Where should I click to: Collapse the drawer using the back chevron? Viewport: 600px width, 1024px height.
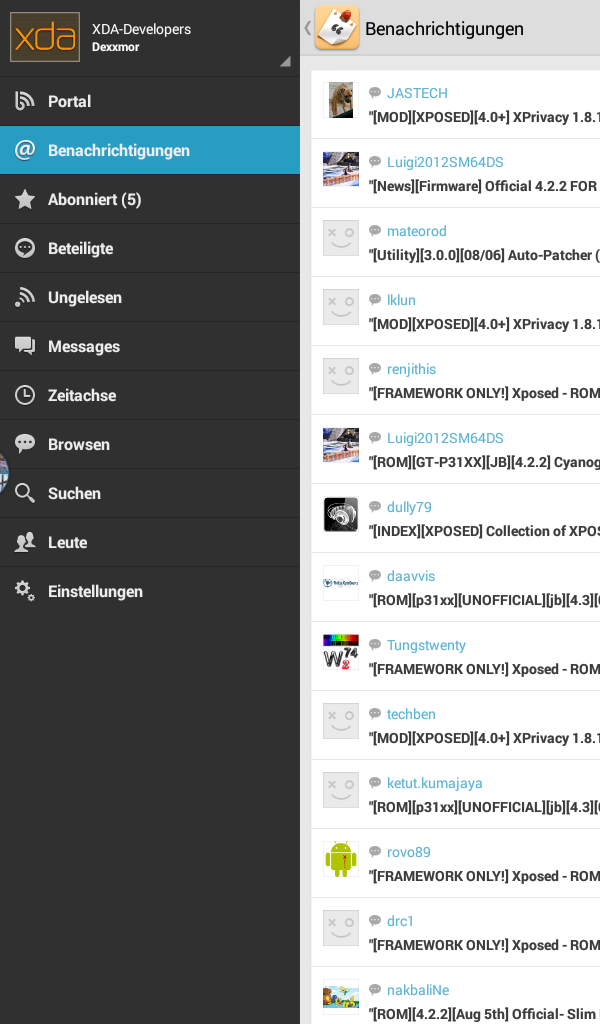pyautogui.click(x=307, y=28)
